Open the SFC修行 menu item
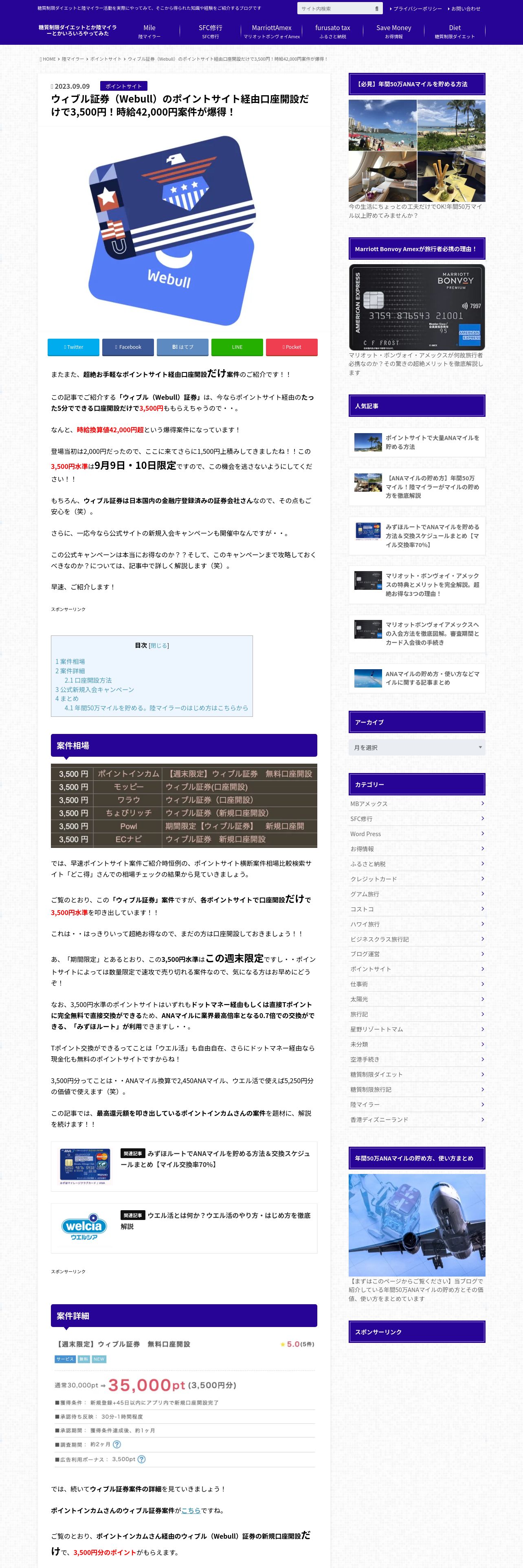 pyautogui.click(x=210, y=32)
